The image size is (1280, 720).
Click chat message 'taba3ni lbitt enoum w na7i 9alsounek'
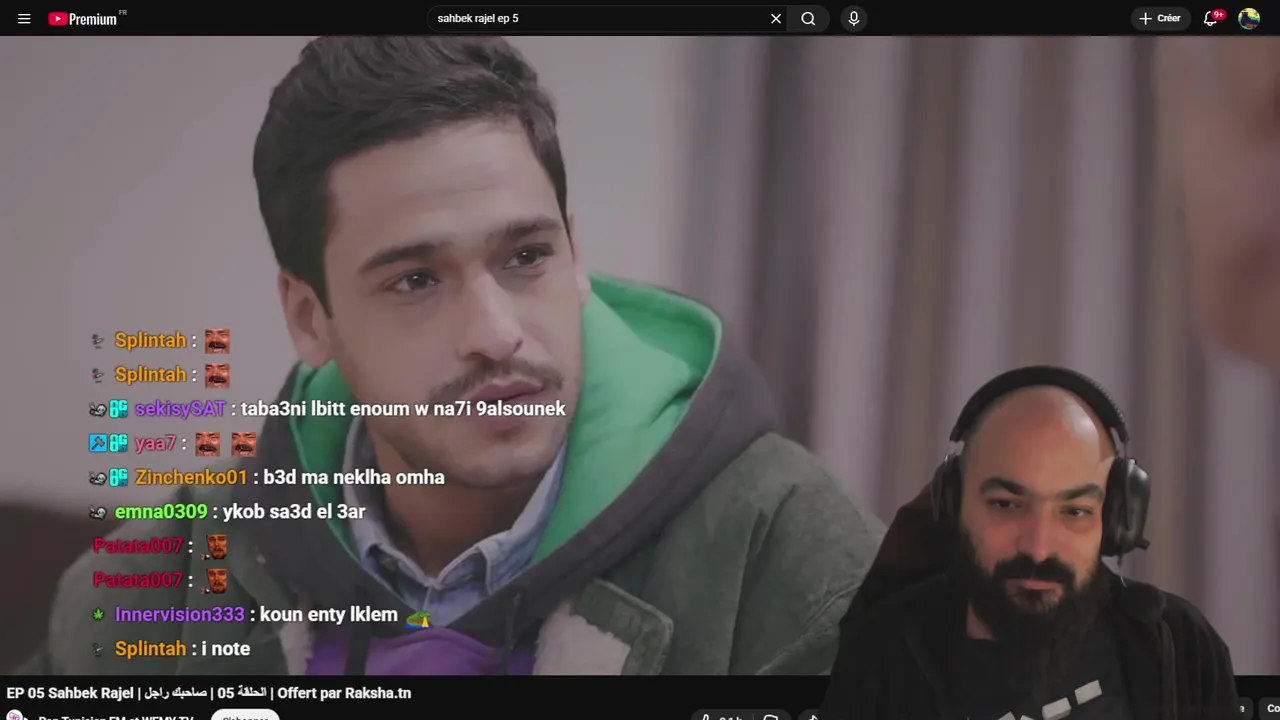pyautogui.click(x=403, y=408)
